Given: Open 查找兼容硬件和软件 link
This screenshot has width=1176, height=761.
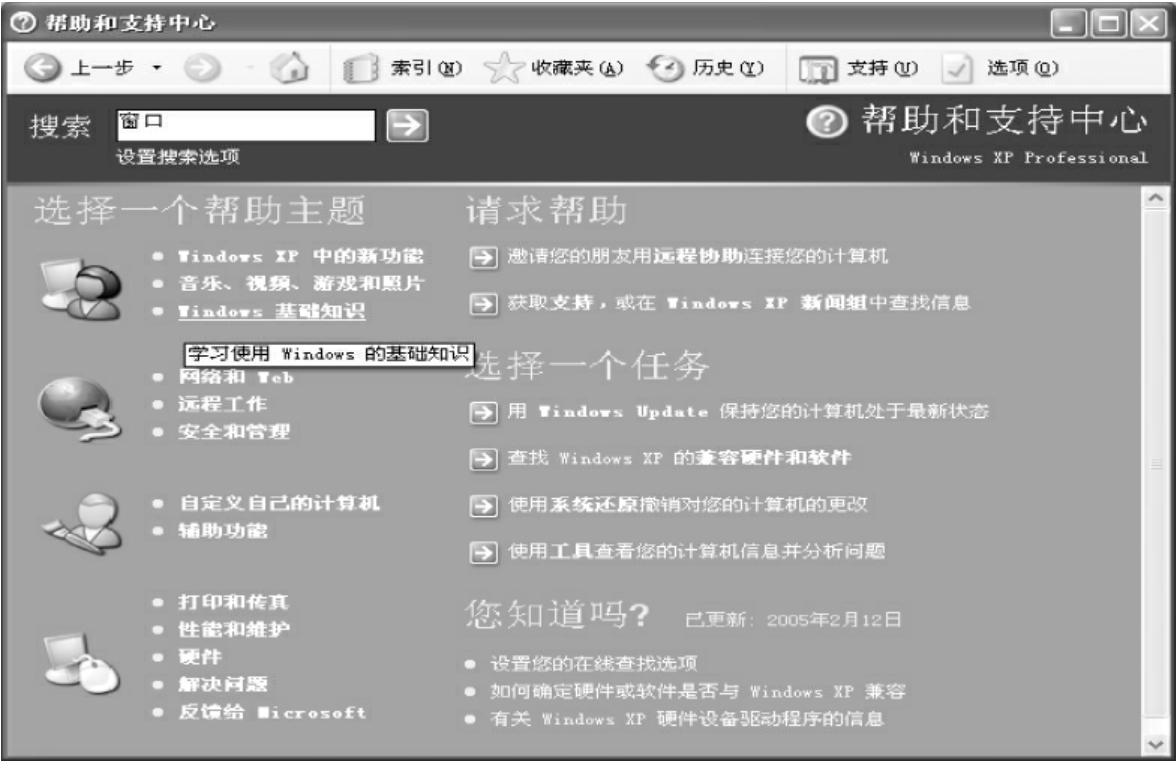Looking at the screenshot, I should pos(680,457).
